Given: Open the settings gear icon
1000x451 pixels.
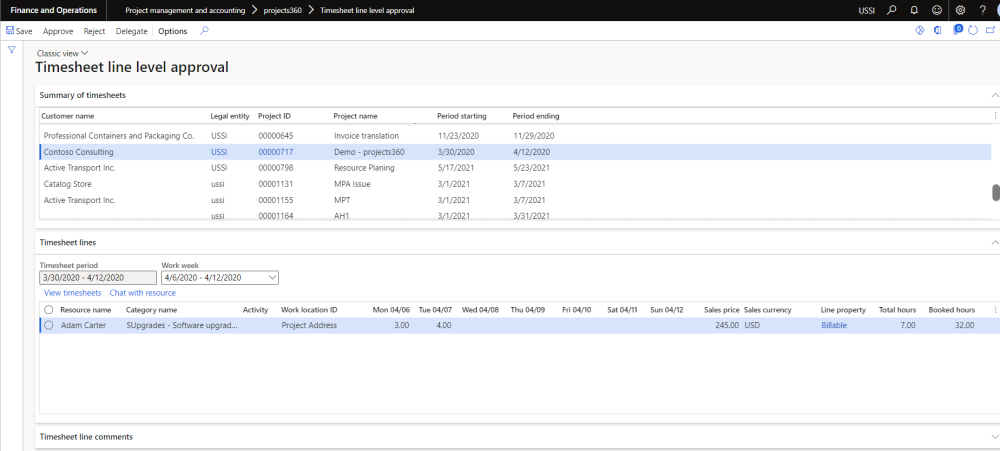Looking at the screenshot, I should point(961,10).
